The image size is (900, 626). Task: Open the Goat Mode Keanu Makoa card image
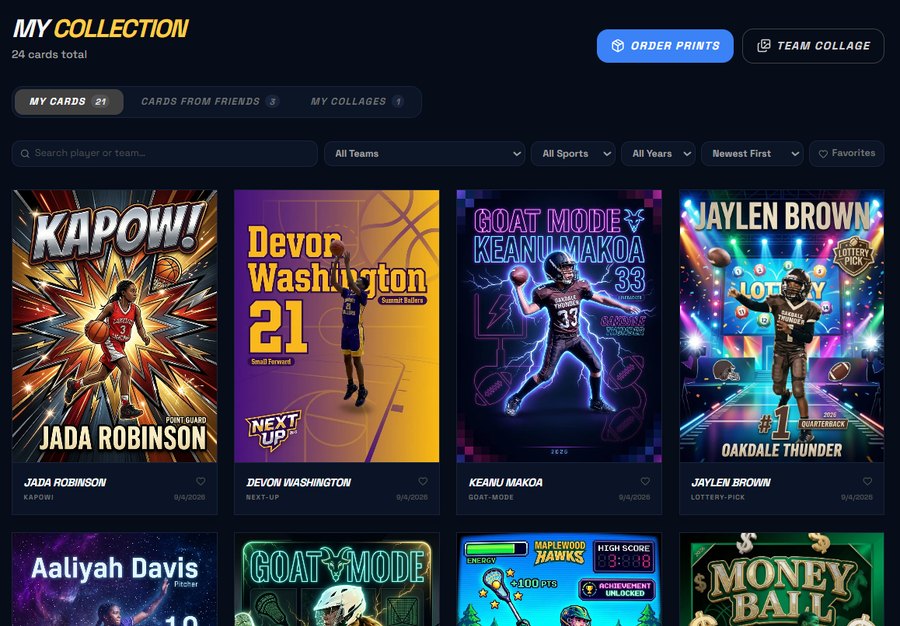point(559,326)
